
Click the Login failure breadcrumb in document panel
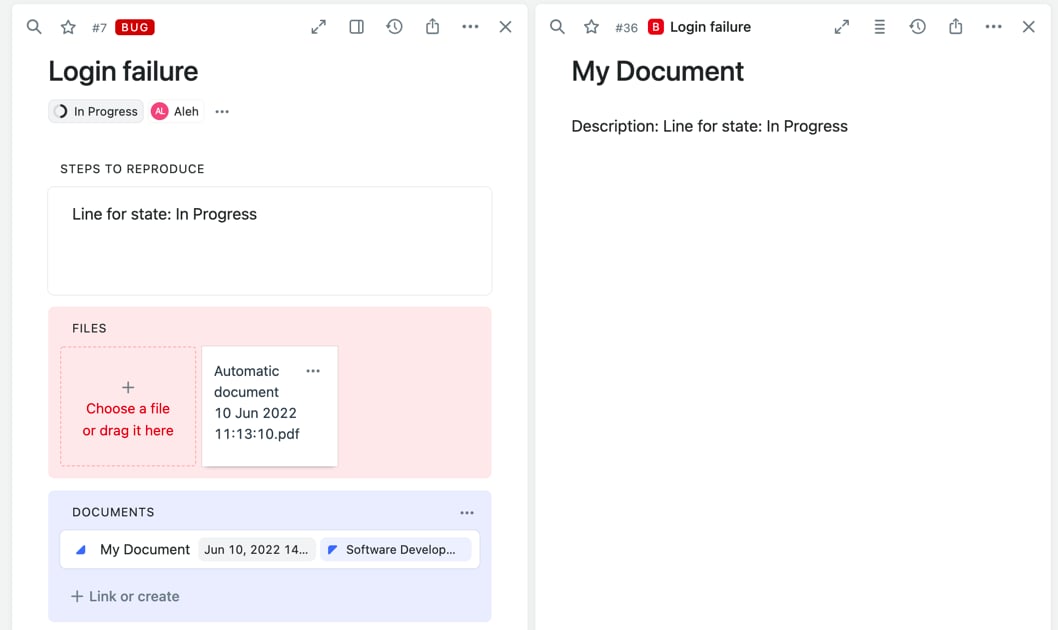(711, 27)
